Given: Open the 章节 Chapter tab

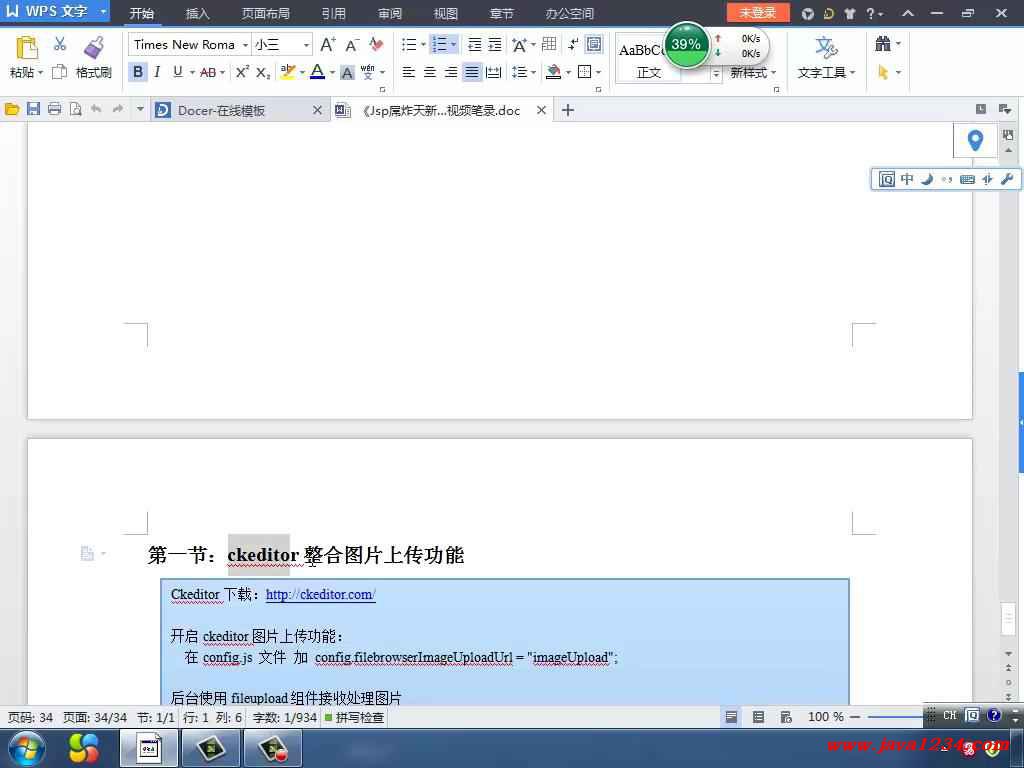Looking at the screenshot, I should coord(502,13).
